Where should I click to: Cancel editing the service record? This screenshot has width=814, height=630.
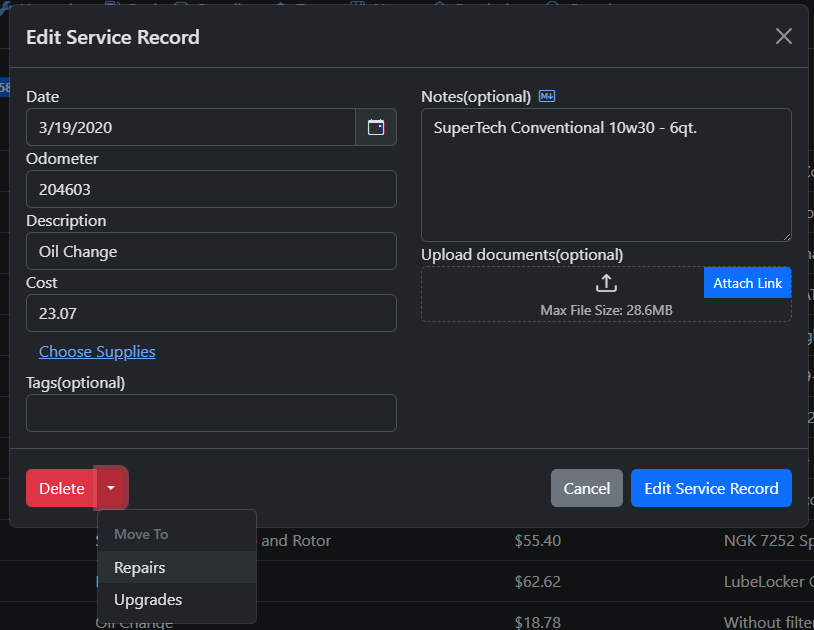(586, 488)
